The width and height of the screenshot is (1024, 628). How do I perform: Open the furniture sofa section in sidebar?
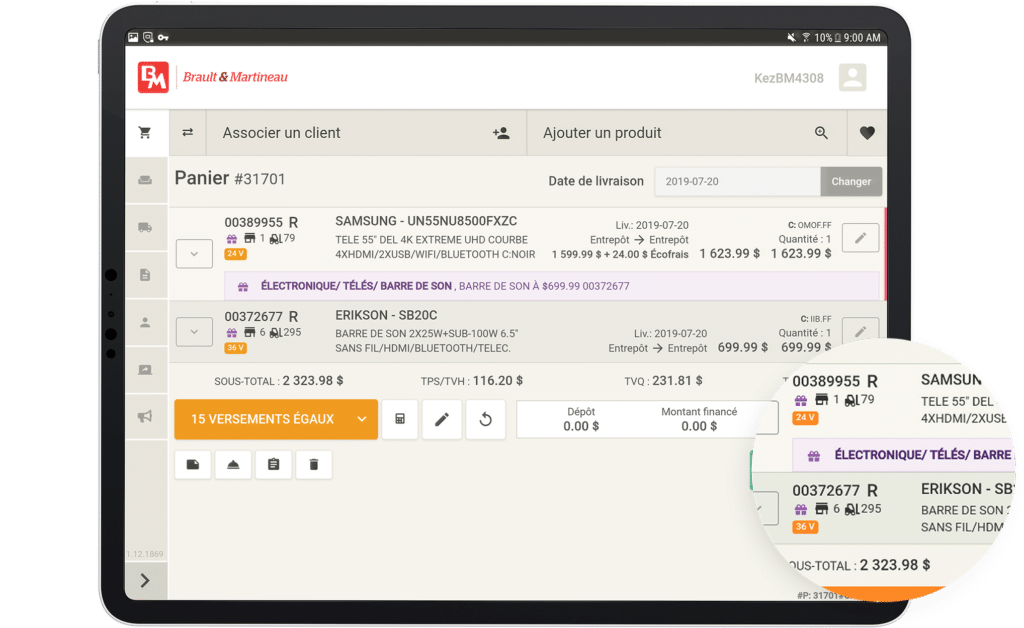145,180
